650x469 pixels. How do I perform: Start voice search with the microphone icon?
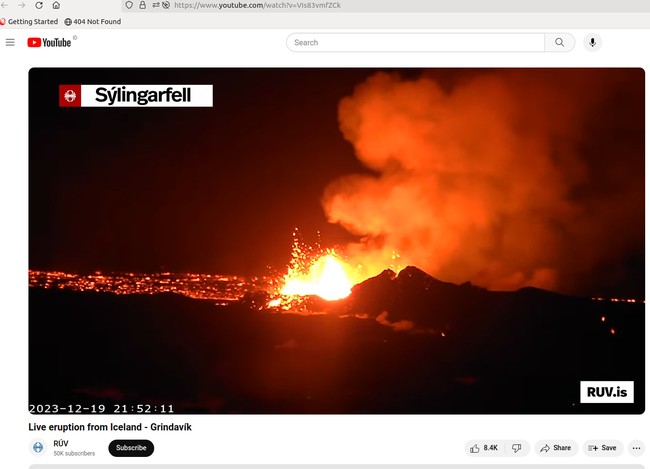[x=593, y=42]
